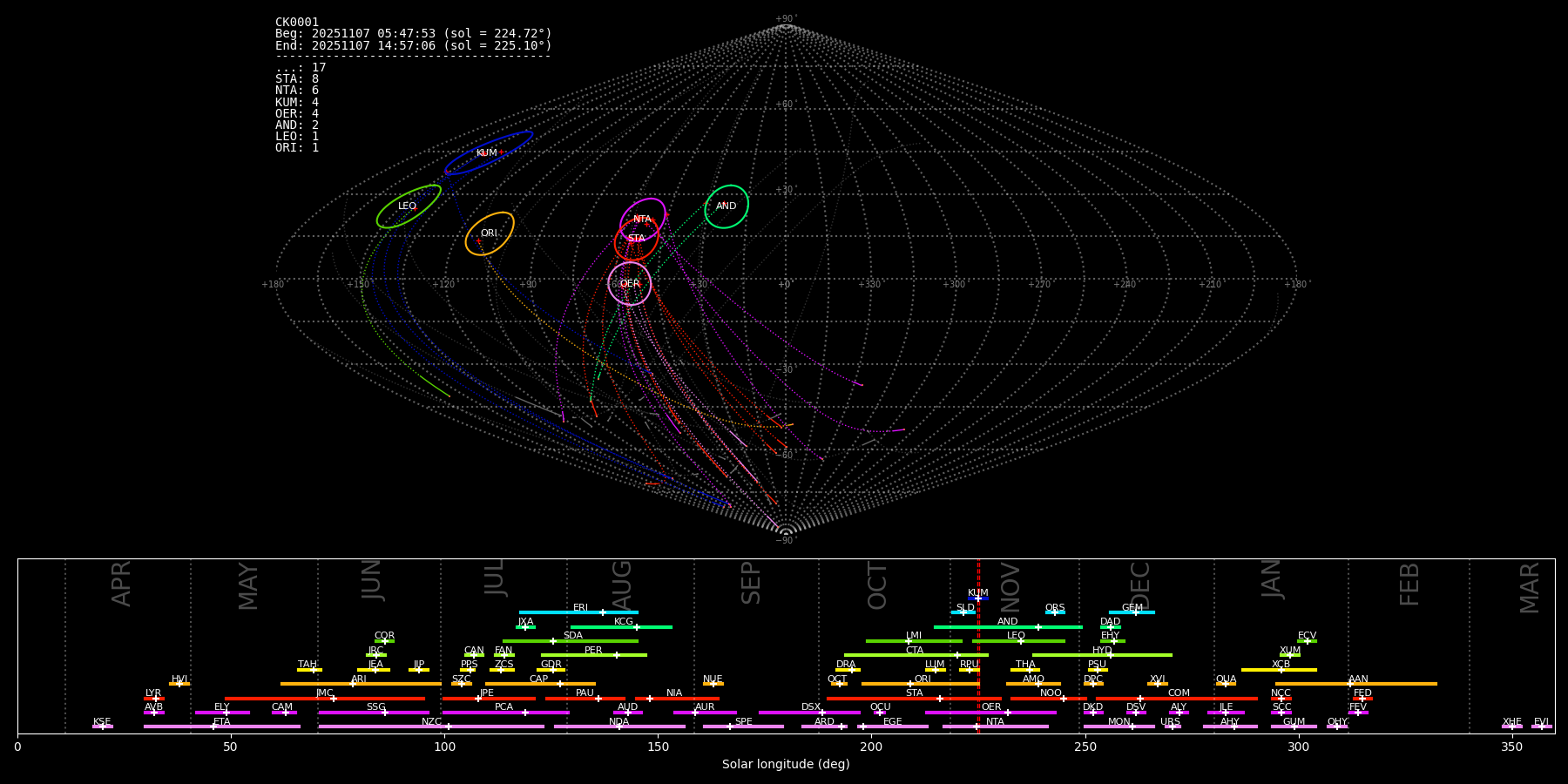Select the AND radiant circle on the sky map

[x=727, y=206]
